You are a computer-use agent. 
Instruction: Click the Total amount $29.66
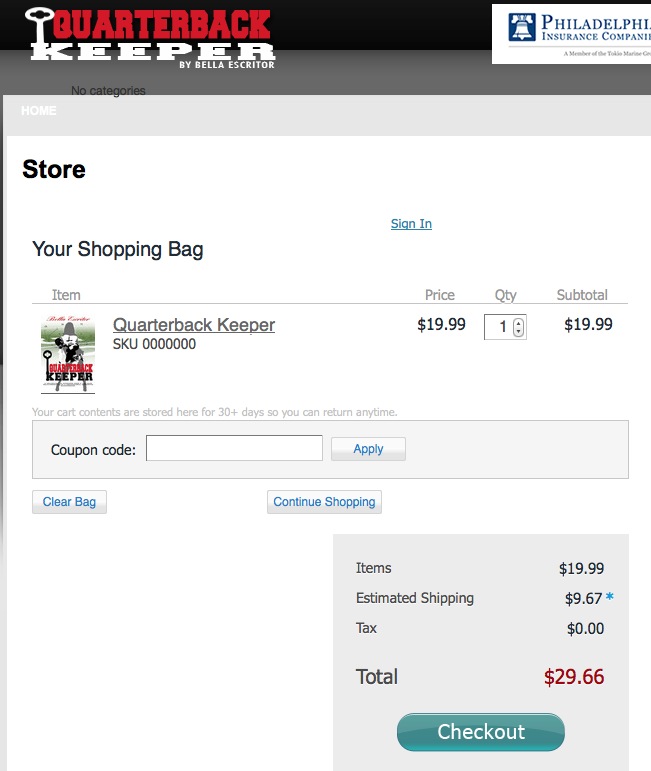574,677
